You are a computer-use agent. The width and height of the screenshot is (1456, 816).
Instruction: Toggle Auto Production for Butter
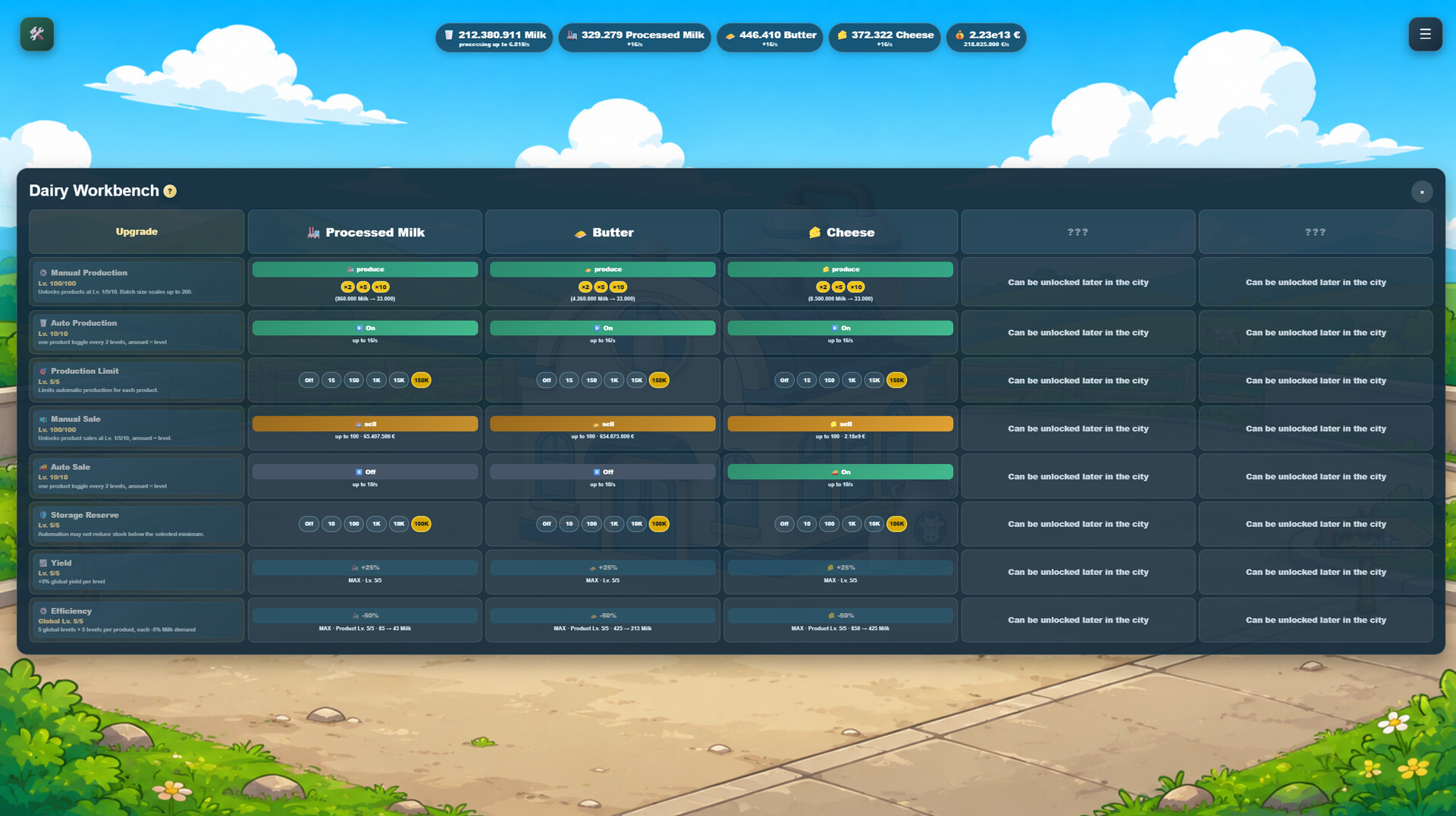coord(602,328)
